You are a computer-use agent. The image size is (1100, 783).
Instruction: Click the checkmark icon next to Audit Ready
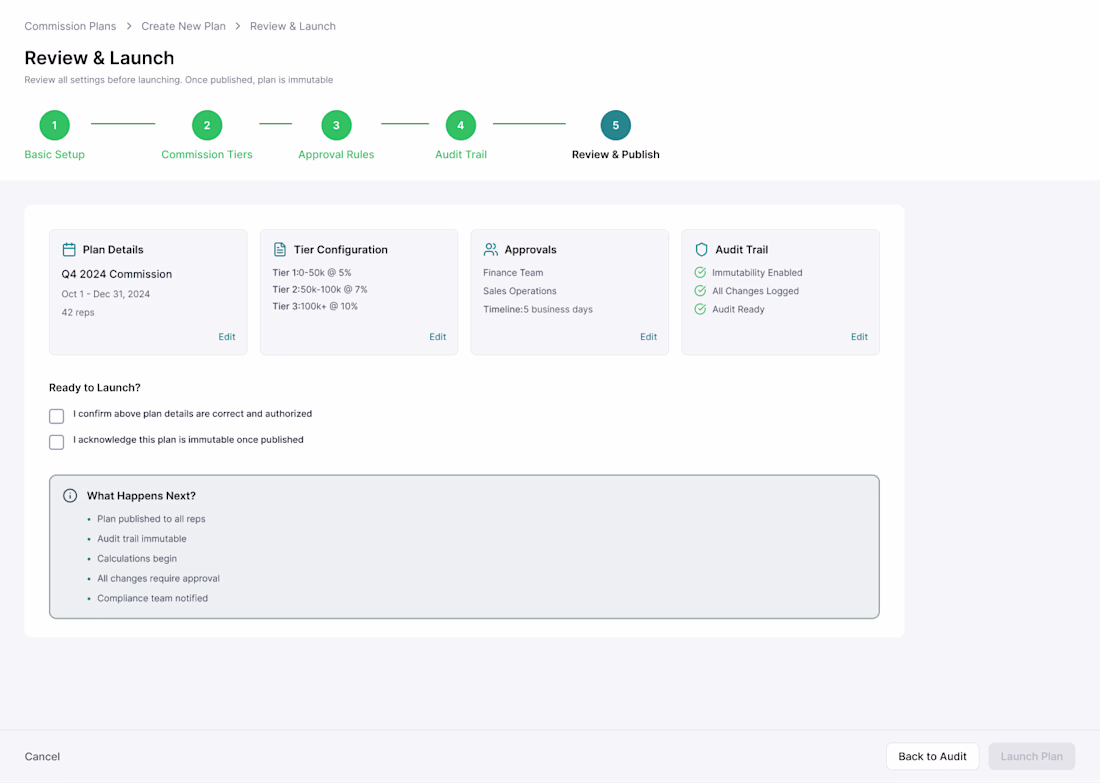700,309
